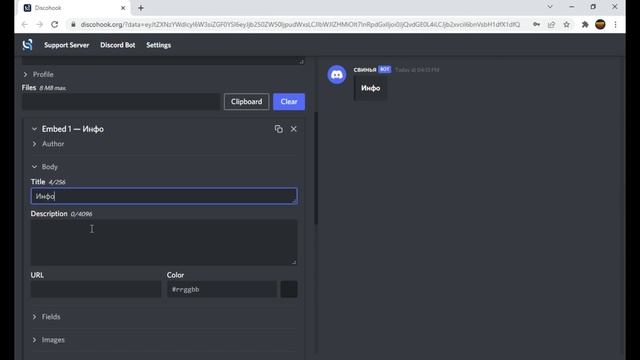Collapse the Embed 1 — Инфо section

(68, 129)
